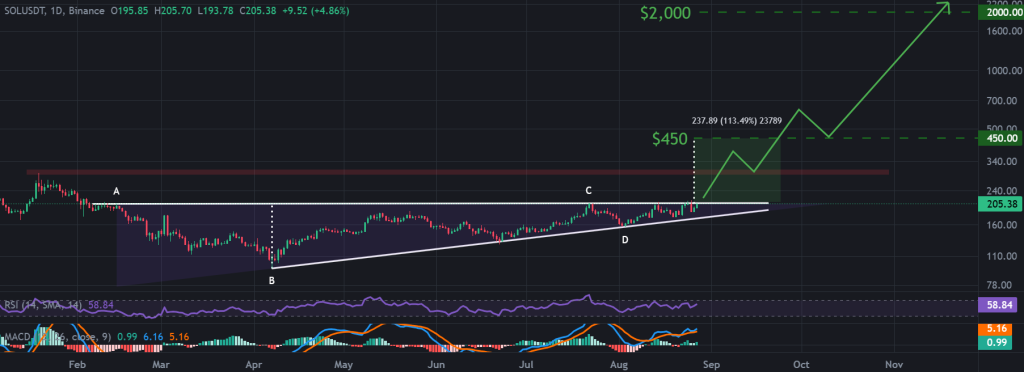Select the $450 target annotation text

[669, 139]
